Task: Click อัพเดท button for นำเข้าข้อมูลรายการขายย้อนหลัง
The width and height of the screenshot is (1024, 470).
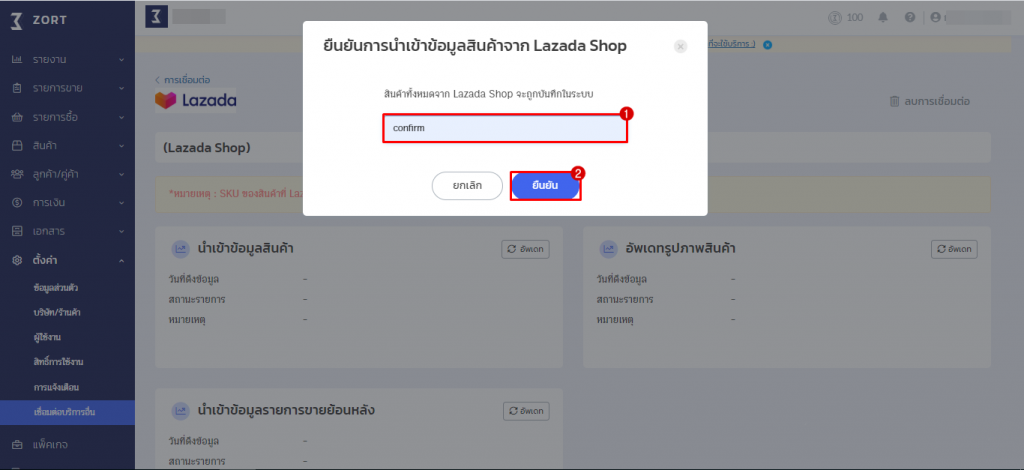Action: click(526, 411)
